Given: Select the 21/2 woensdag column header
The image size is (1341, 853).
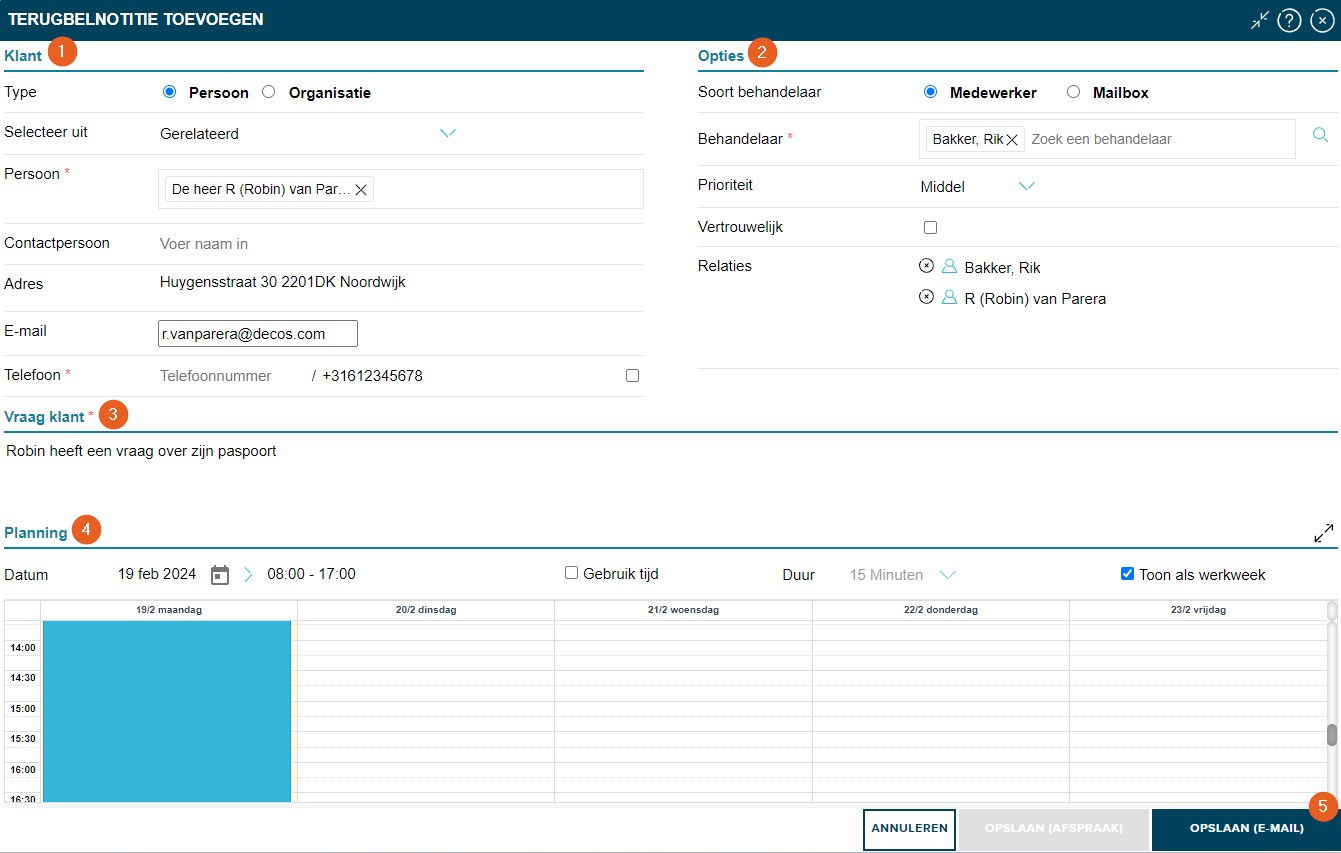Looking at the screenshot, I should pos(683,609).
